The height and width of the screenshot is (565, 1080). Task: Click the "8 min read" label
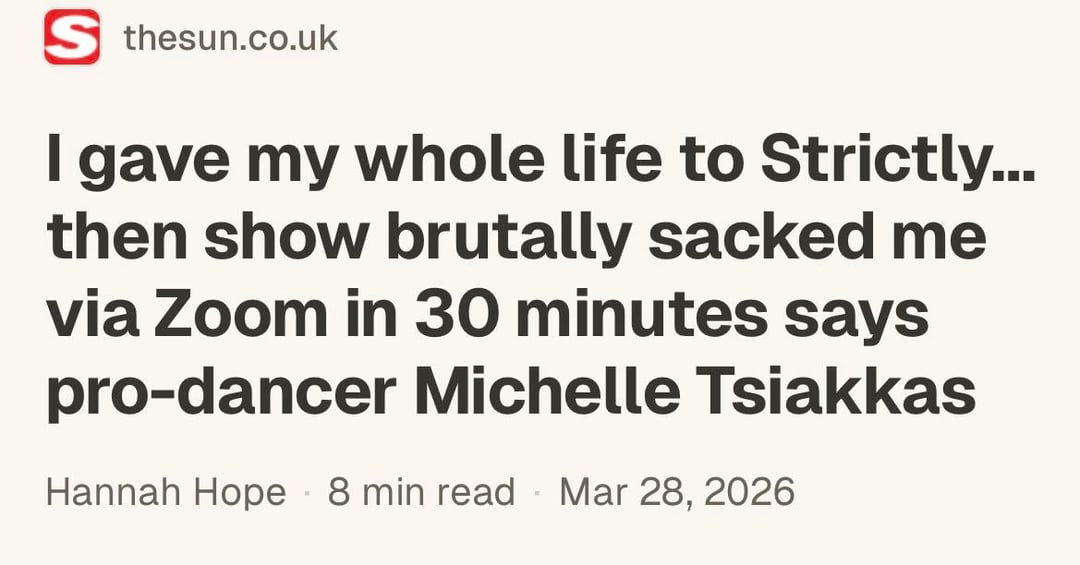click(421, 492)
